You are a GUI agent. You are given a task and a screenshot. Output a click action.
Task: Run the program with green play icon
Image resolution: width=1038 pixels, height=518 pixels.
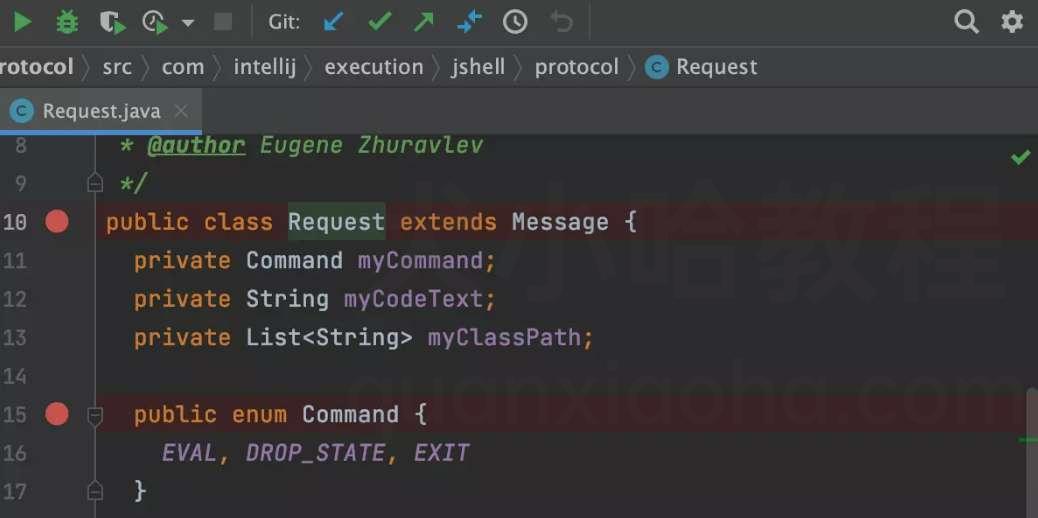coord(23,23)
